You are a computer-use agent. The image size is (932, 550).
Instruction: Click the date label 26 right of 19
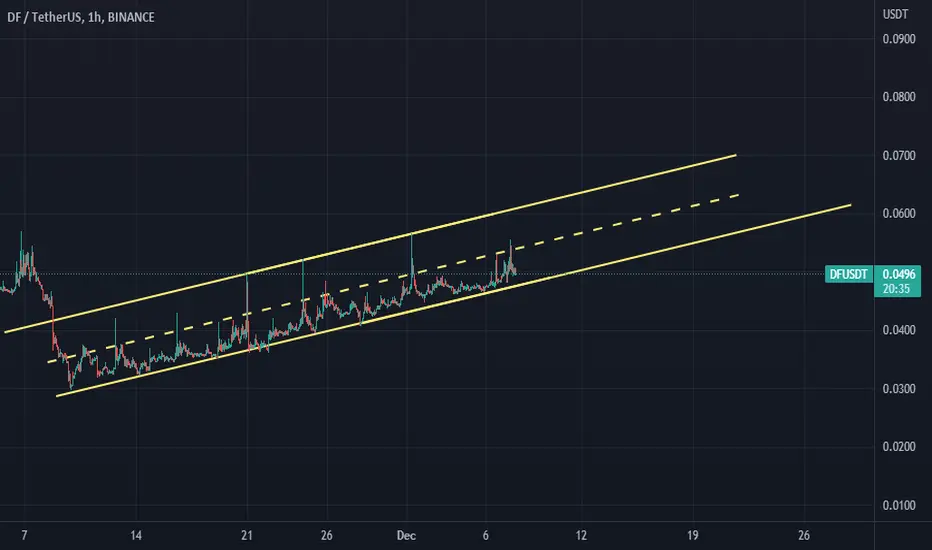pyautogui.click(x=804, y=536)
